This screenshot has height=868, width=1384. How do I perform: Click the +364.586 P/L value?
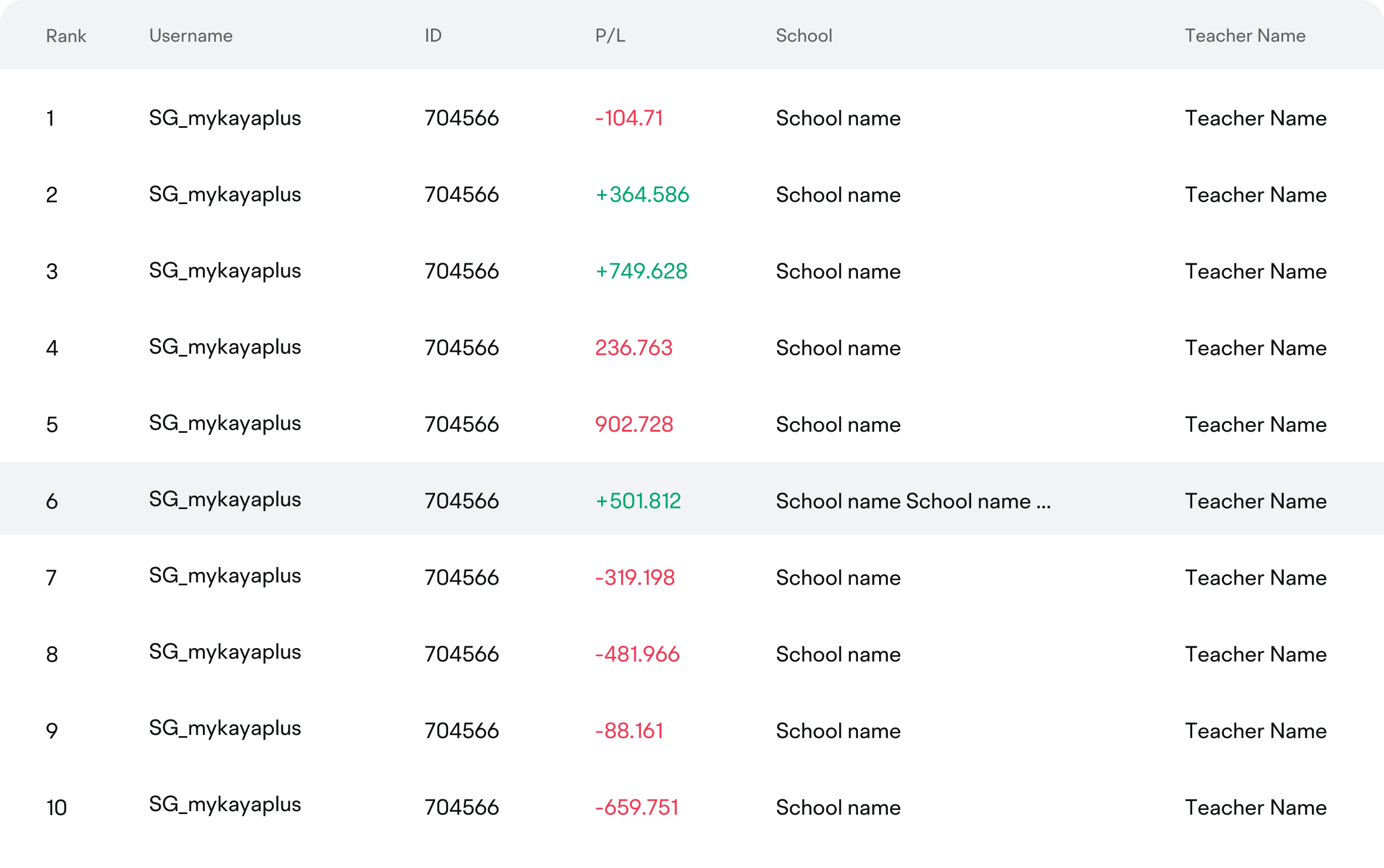642,195
